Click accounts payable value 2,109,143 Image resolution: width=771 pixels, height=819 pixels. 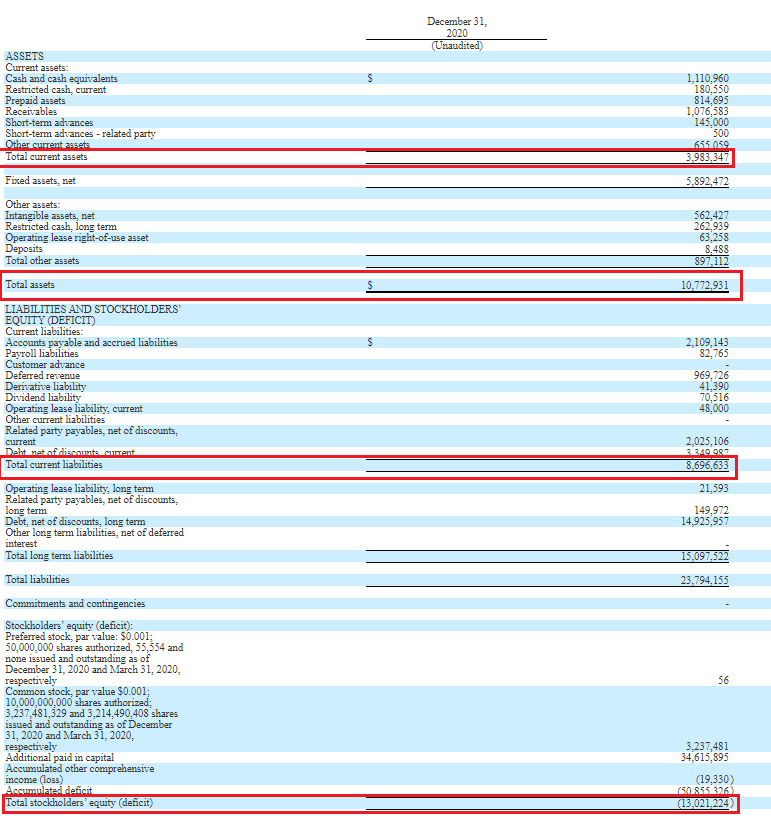click(707, 342)
